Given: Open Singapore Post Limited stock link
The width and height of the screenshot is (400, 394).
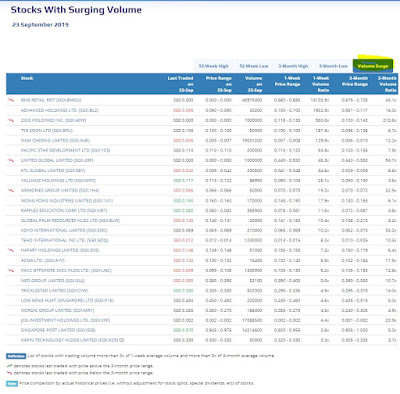Looking at the screenshot, I should click(x=58, y=330).
